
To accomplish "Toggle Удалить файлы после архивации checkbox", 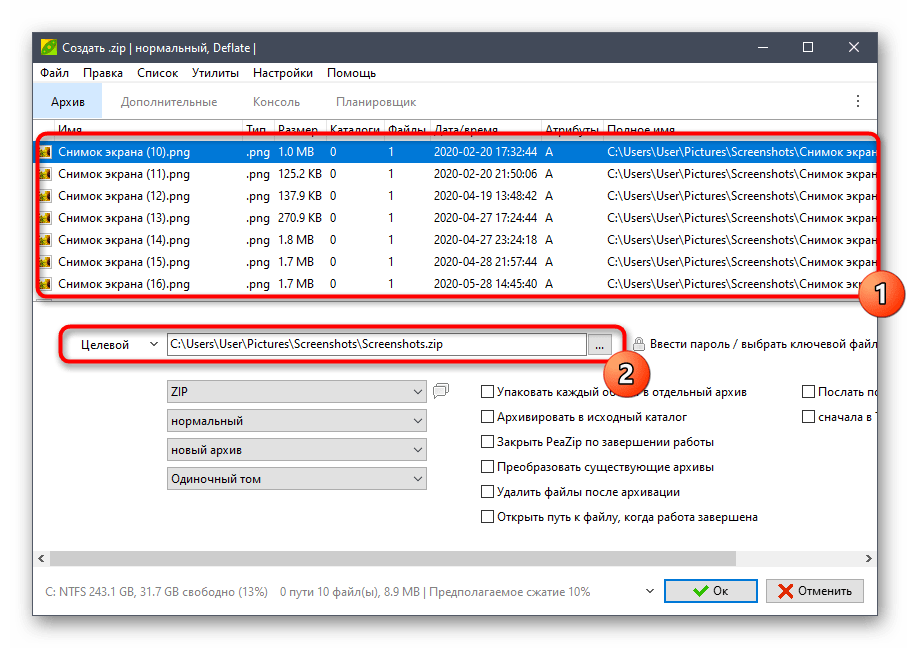I will pos(488,492).
